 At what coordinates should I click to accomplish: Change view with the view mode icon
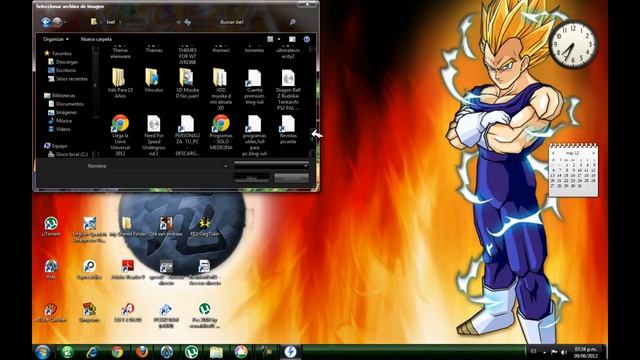tap(270, 39)
